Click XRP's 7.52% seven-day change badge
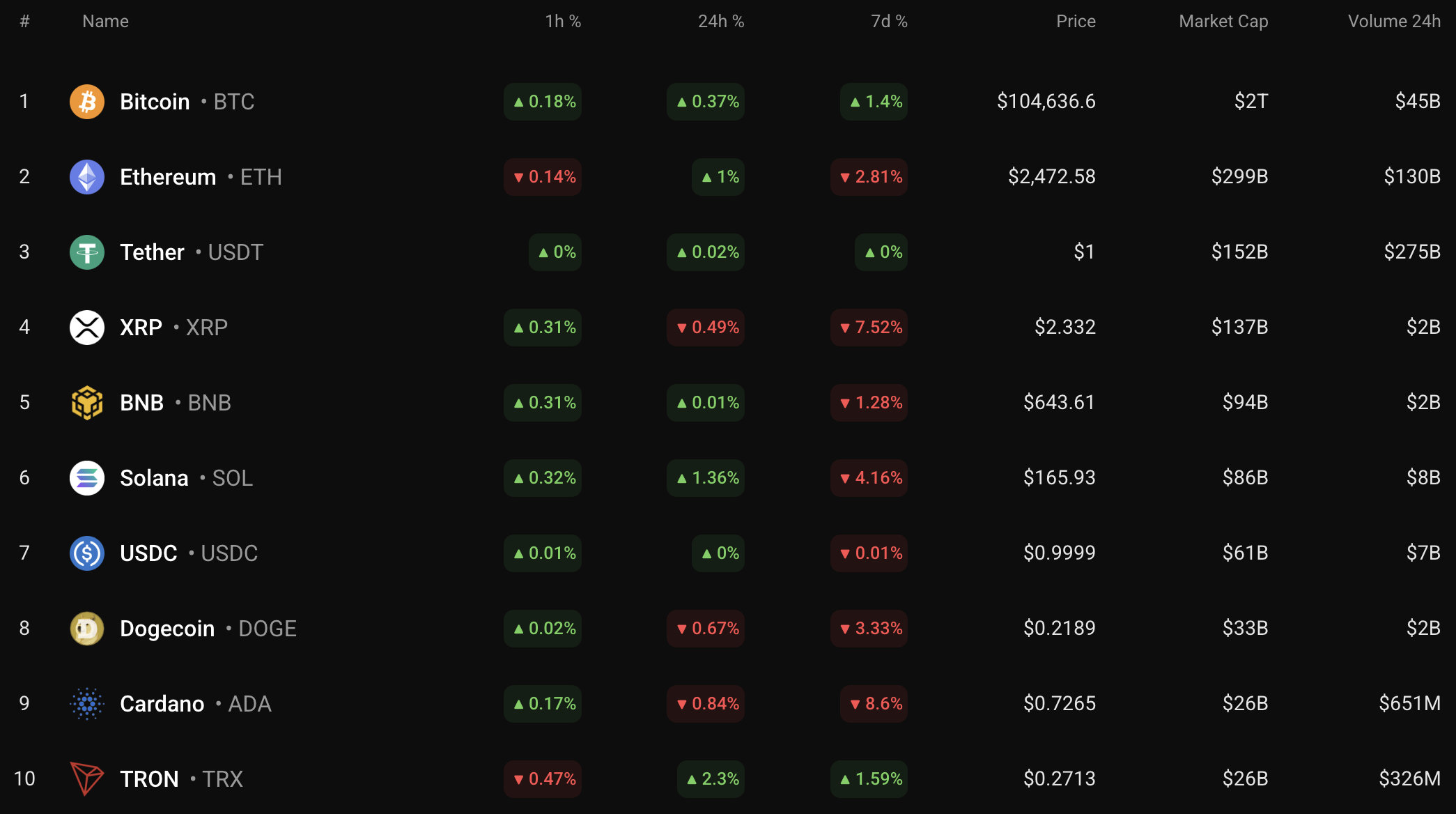The image size is (1456, 814). pos(869,328)
